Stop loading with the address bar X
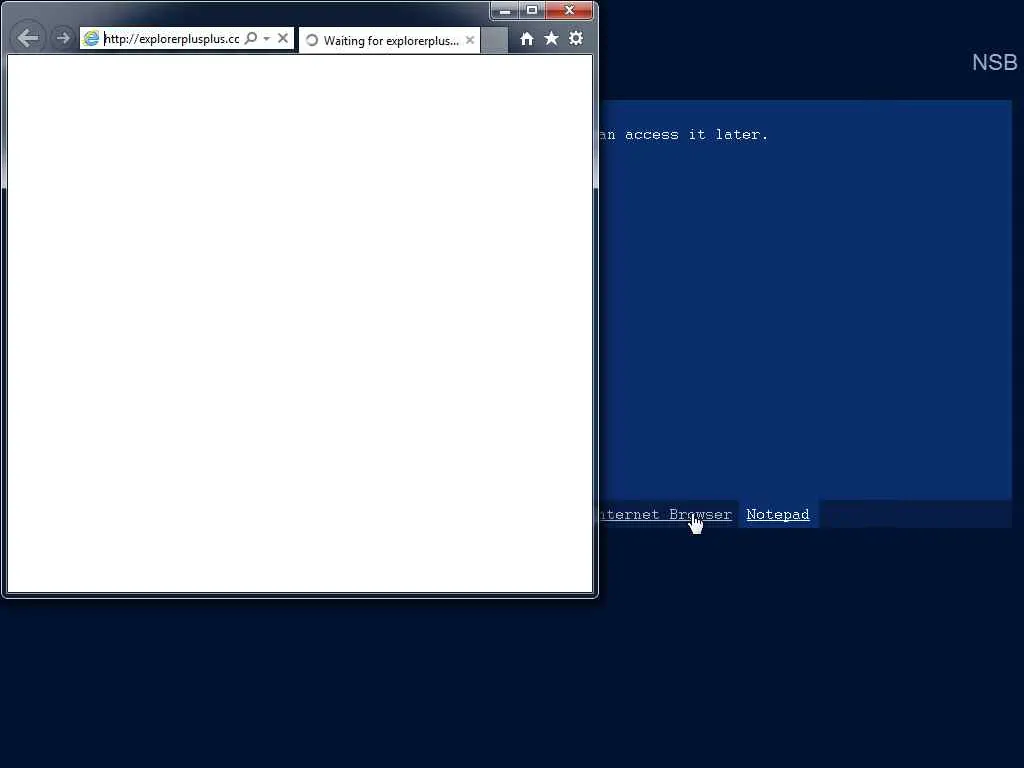This screenshot has height=768, width=1024. [x=283, y=39]
